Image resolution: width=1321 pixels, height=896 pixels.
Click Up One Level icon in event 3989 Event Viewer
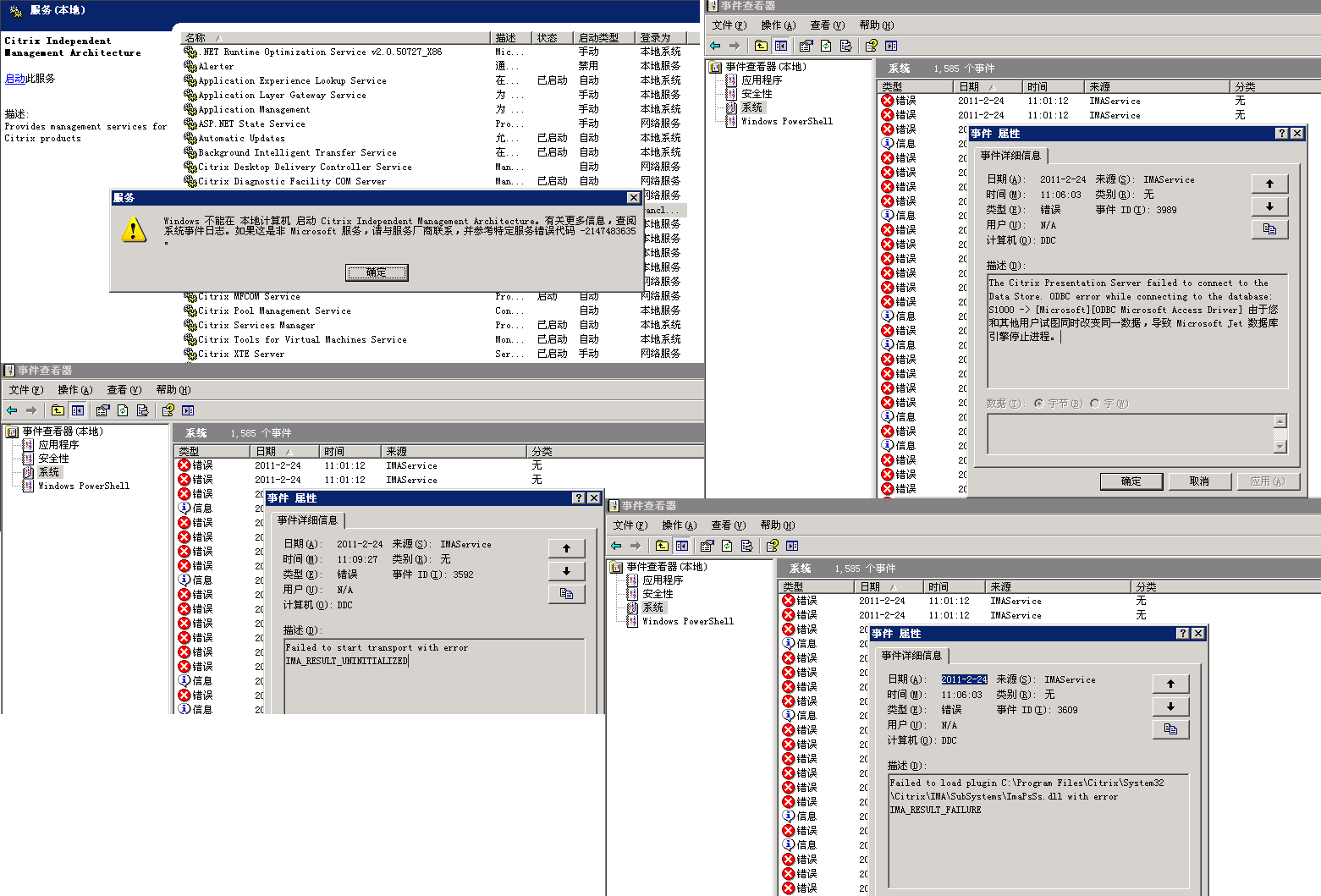point(761,46)
